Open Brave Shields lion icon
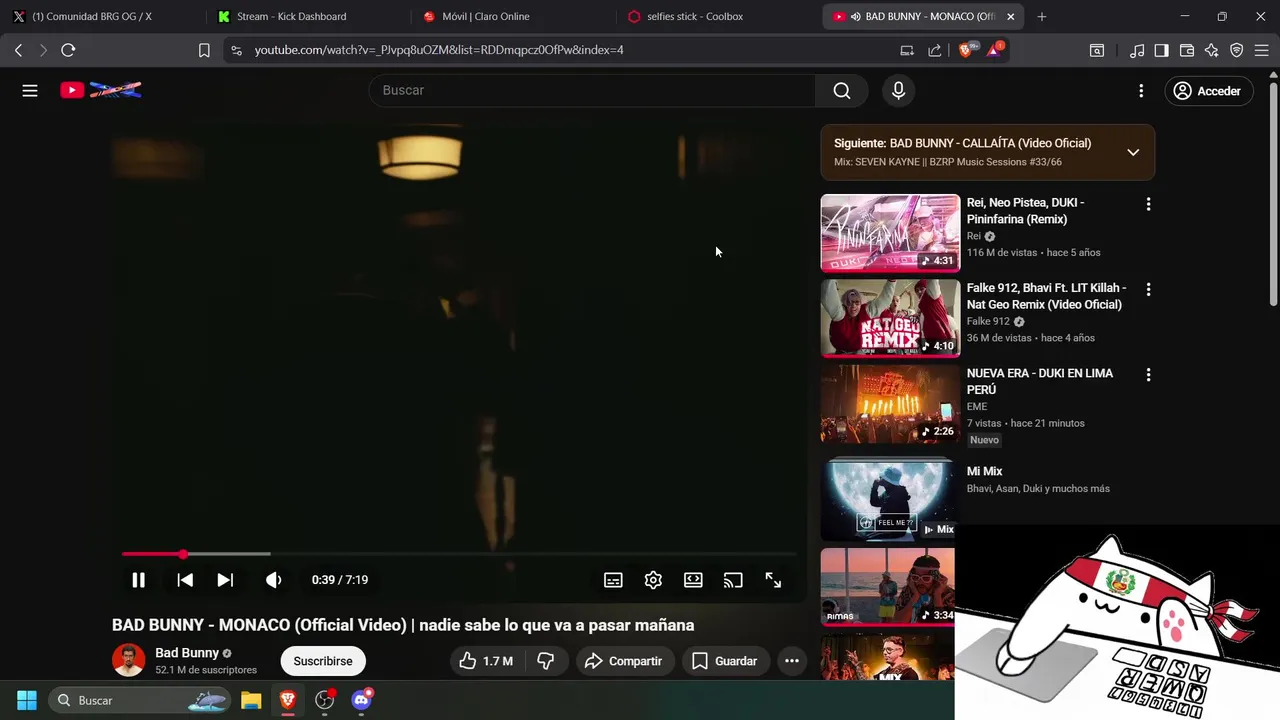The image size is (1280, 720). [967, 49]
